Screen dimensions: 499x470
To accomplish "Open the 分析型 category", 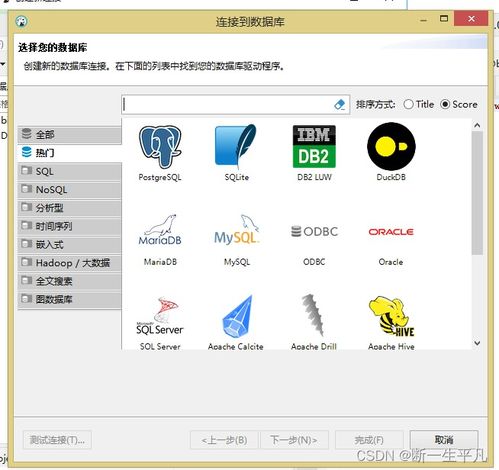I will pyautogui.click(x=70, y=208).
